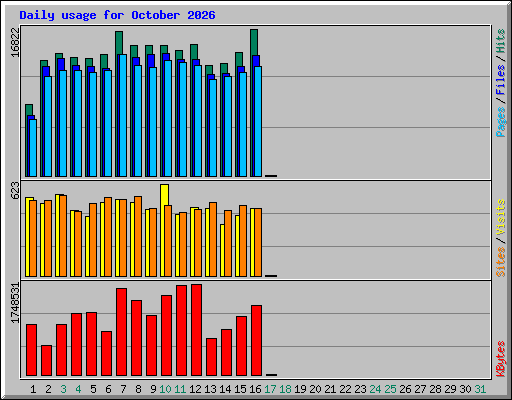Viewport: 512px width, 400px height.
Task: Click the 623 axis value
Action: (15, 190)
